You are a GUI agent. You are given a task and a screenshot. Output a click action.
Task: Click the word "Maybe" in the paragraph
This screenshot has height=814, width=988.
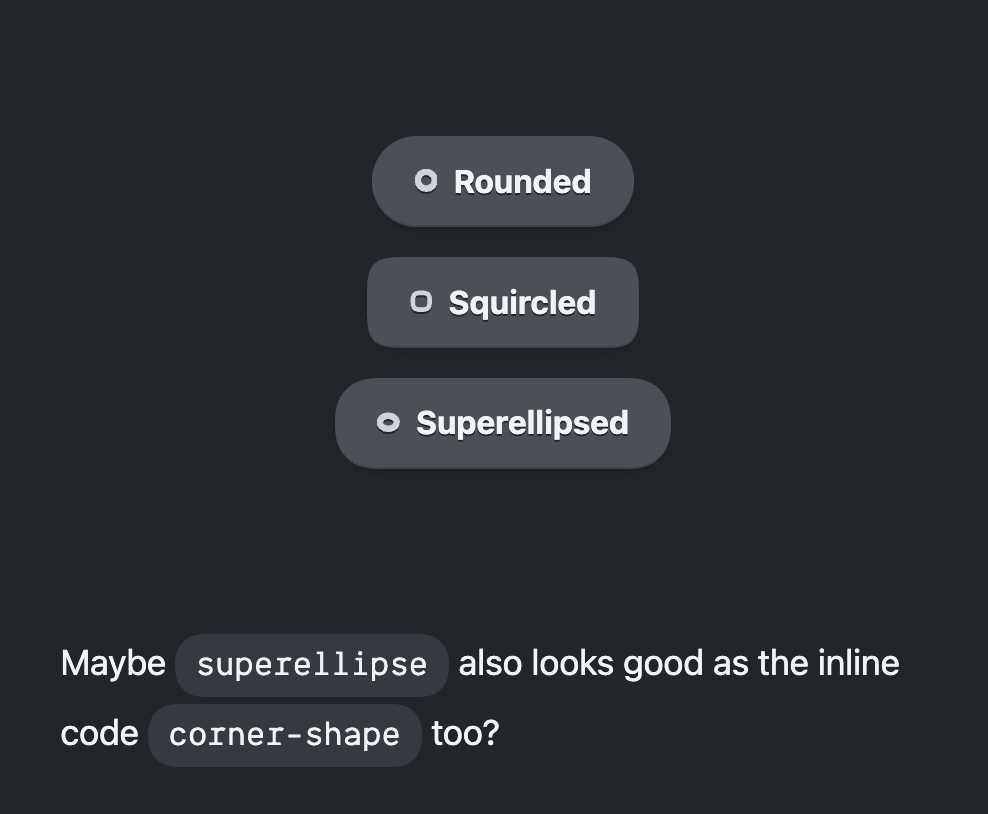(113, 664)
